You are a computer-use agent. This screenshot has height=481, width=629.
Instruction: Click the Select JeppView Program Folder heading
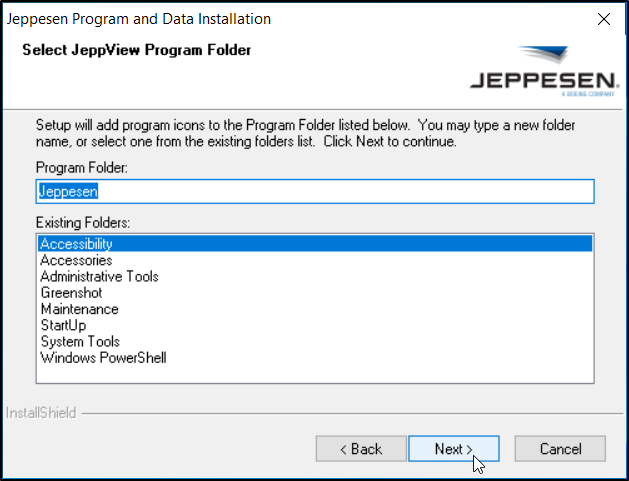click(136, 50)
